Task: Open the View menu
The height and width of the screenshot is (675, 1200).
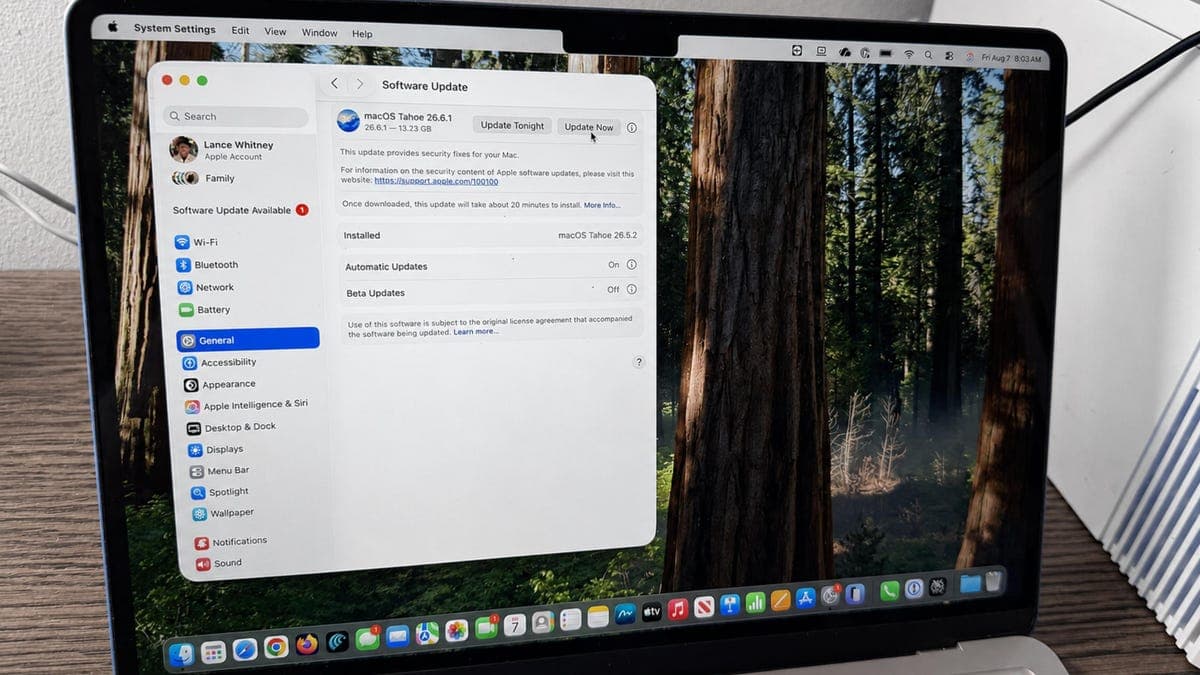Action: click(275, 31)
